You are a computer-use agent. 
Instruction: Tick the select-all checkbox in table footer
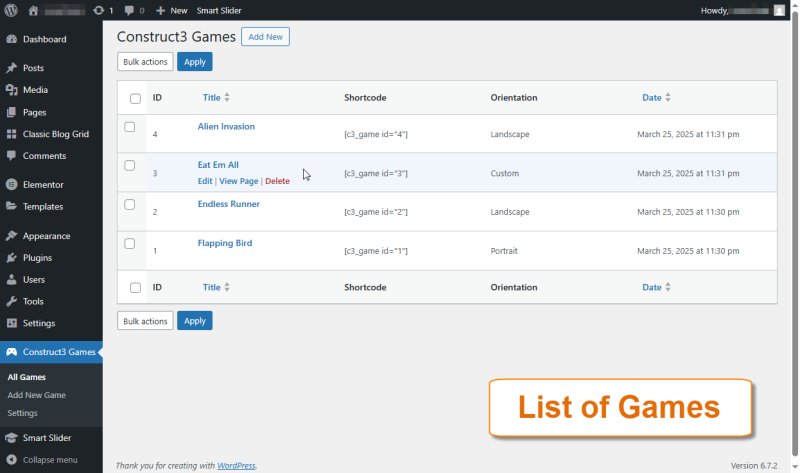(x=135, y=288)
